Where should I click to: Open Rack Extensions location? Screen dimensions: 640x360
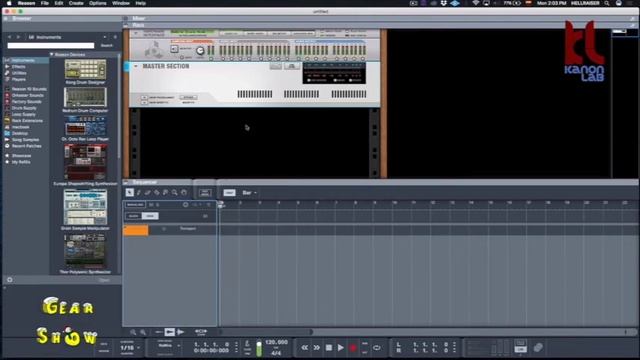[x=27, y=121]
